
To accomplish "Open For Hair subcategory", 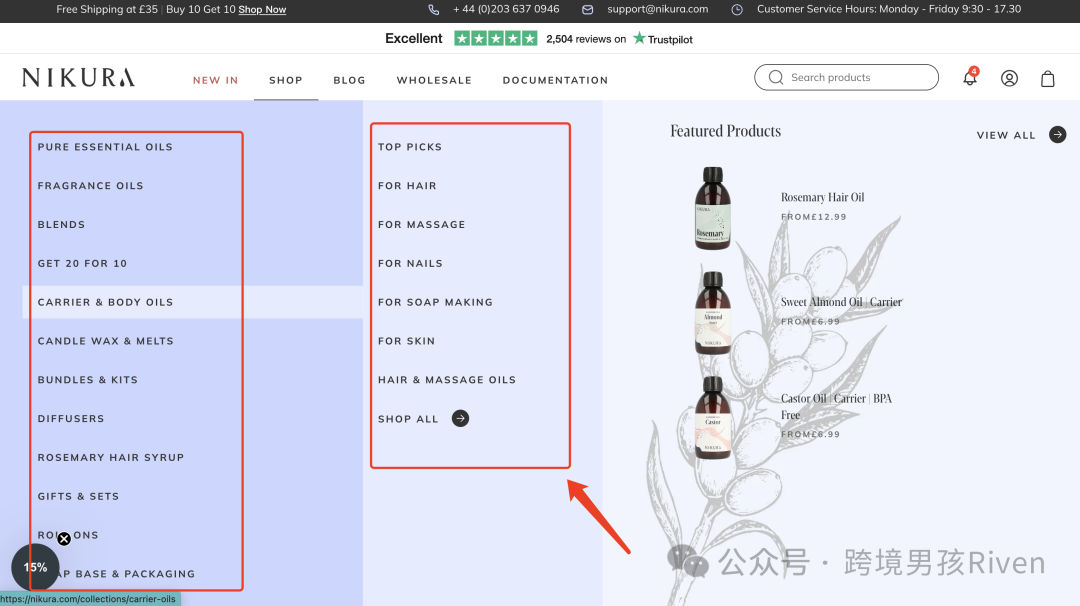I will click(x=407, y=185).
